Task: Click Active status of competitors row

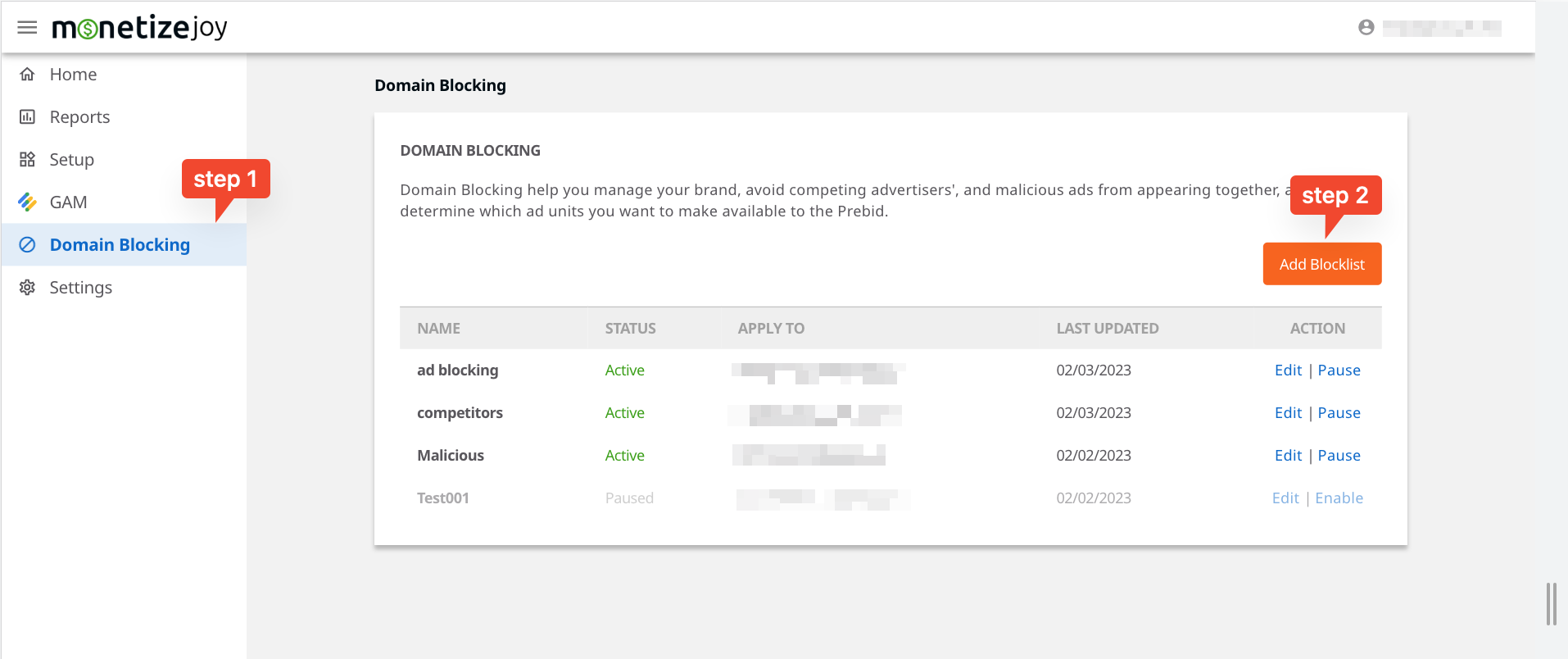Action: (x=624, y=413)
